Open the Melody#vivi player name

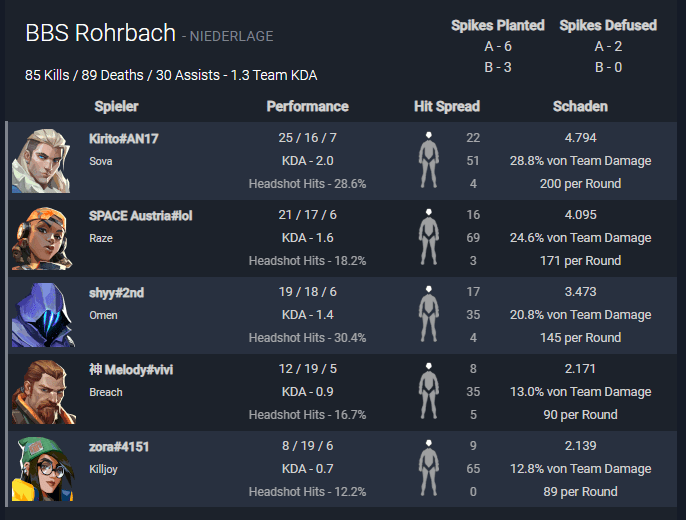131,370
